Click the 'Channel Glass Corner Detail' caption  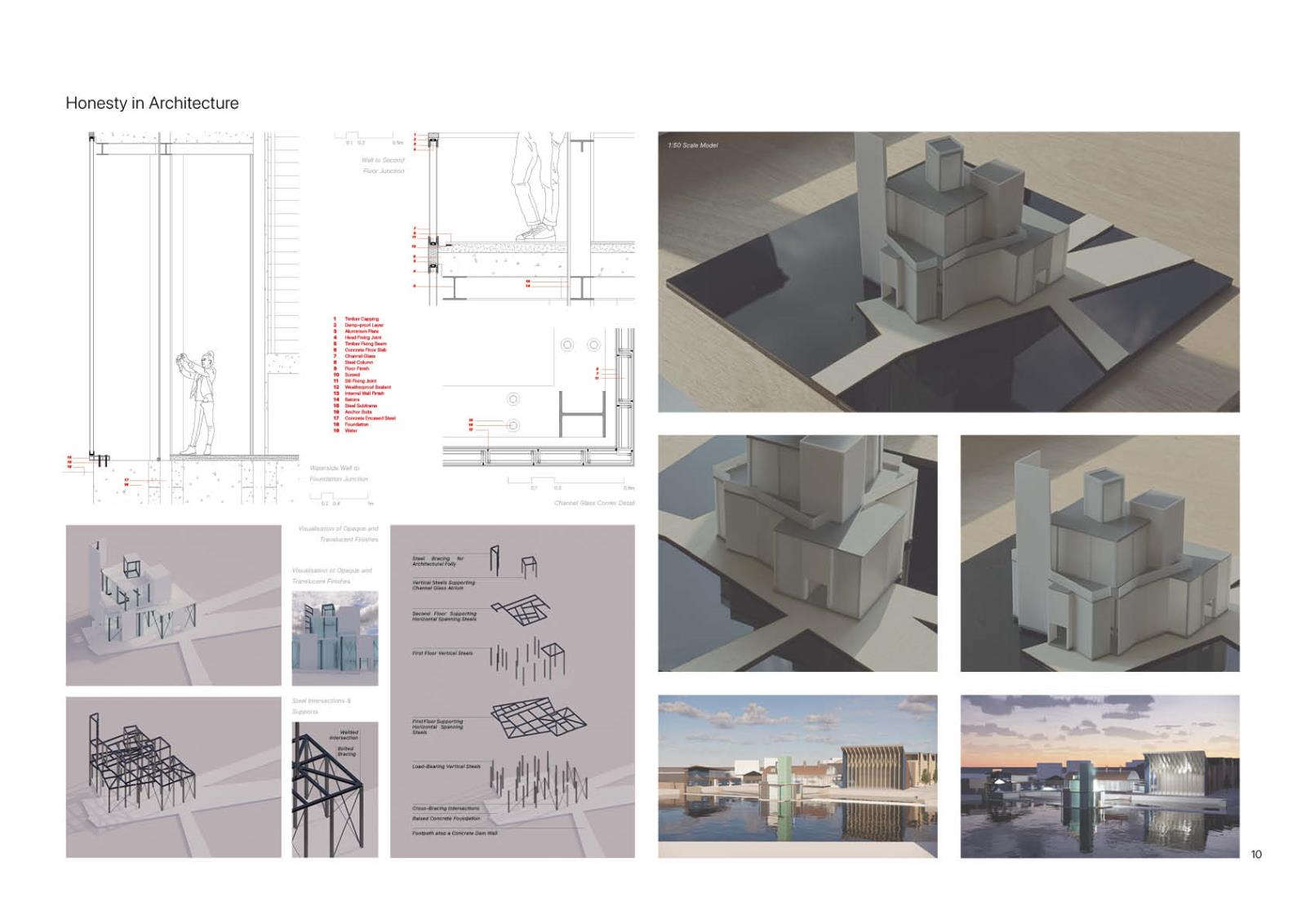pyautogui.click(x=593, y=503)
